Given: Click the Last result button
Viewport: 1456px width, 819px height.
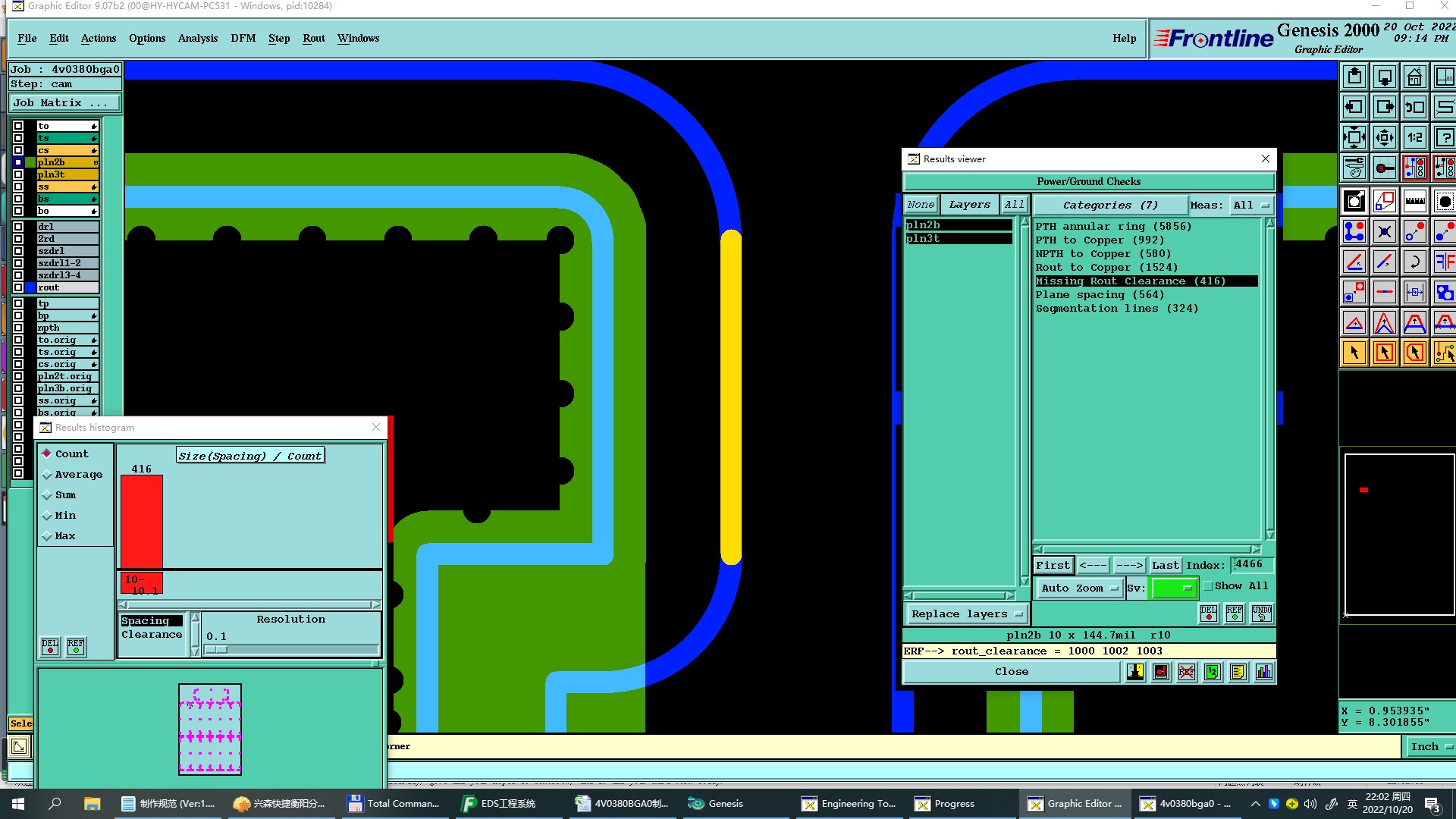Looking at the screenshot, I should click(1165, 566).
